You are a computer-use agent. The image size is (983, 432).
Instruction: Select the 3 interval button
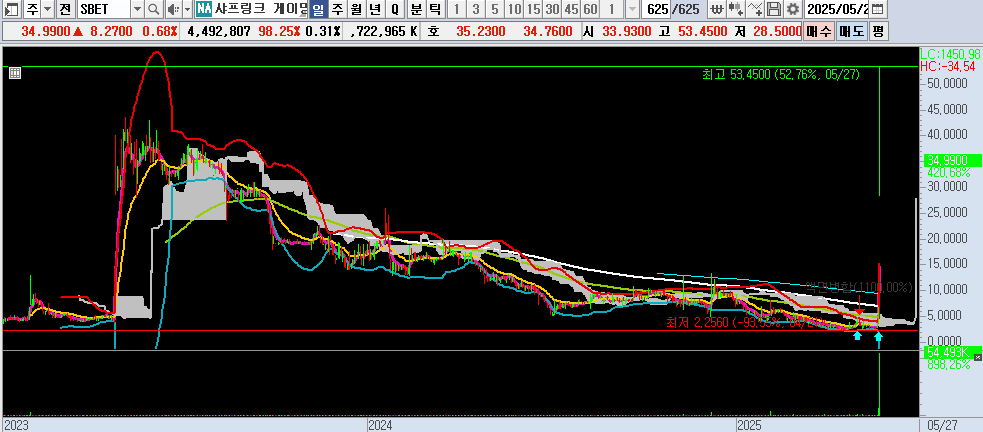tap(476, 9)
